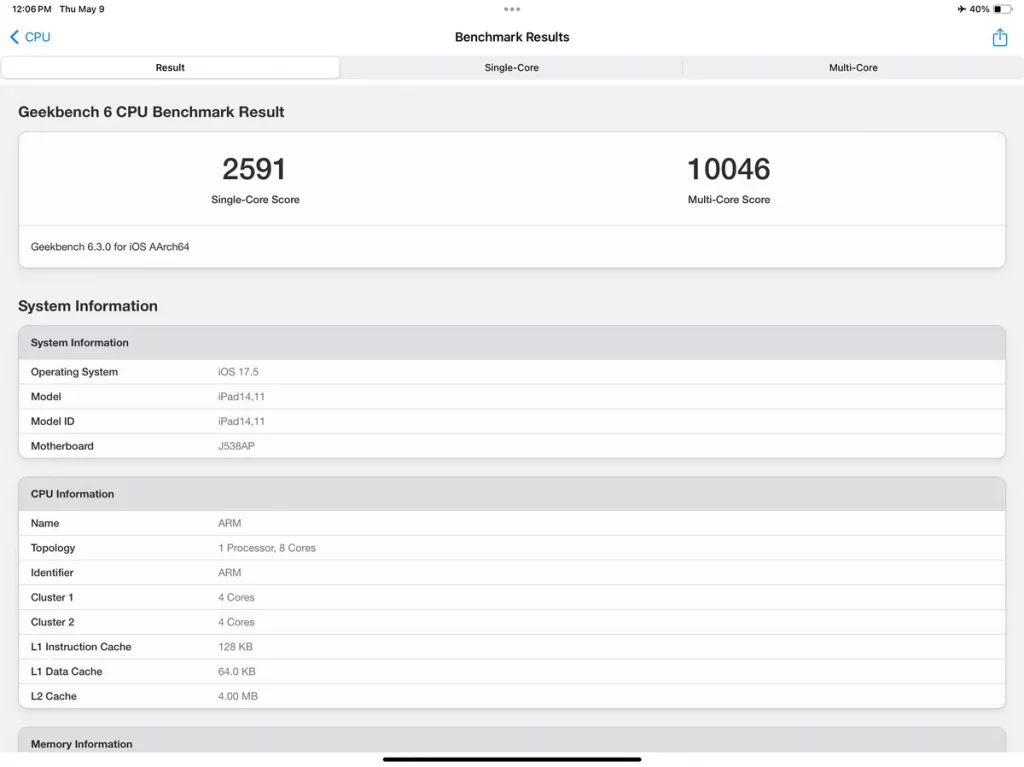This screenshot has width=1024, height=767.
Task: Tap the home indicator bar at the bottom
Action: (x=512, y=760)
